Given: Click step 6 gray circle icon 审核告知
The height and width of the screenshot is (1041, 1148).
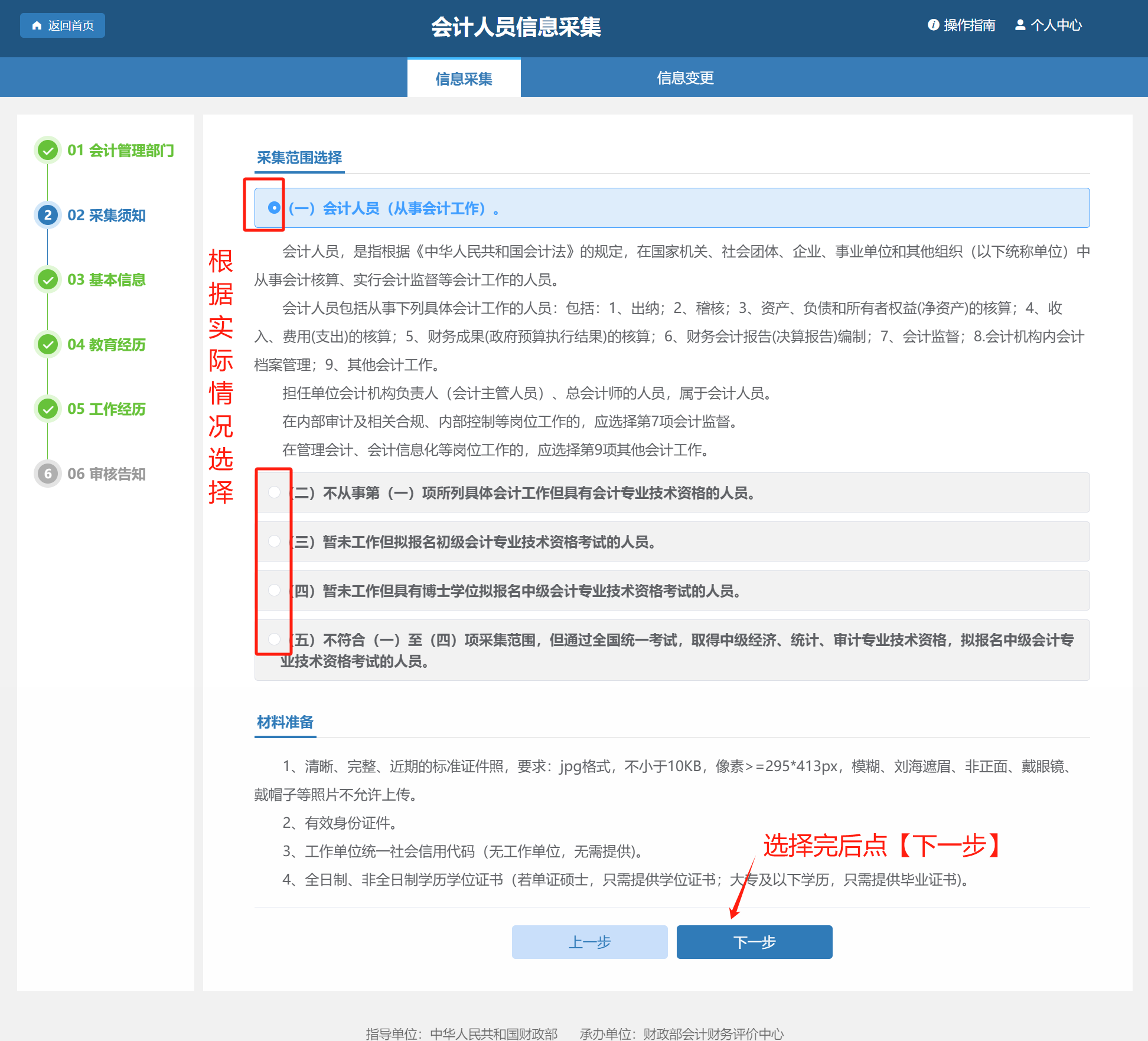Looking at the screenshot, I should pyautogui.click(x=48, y=474).
